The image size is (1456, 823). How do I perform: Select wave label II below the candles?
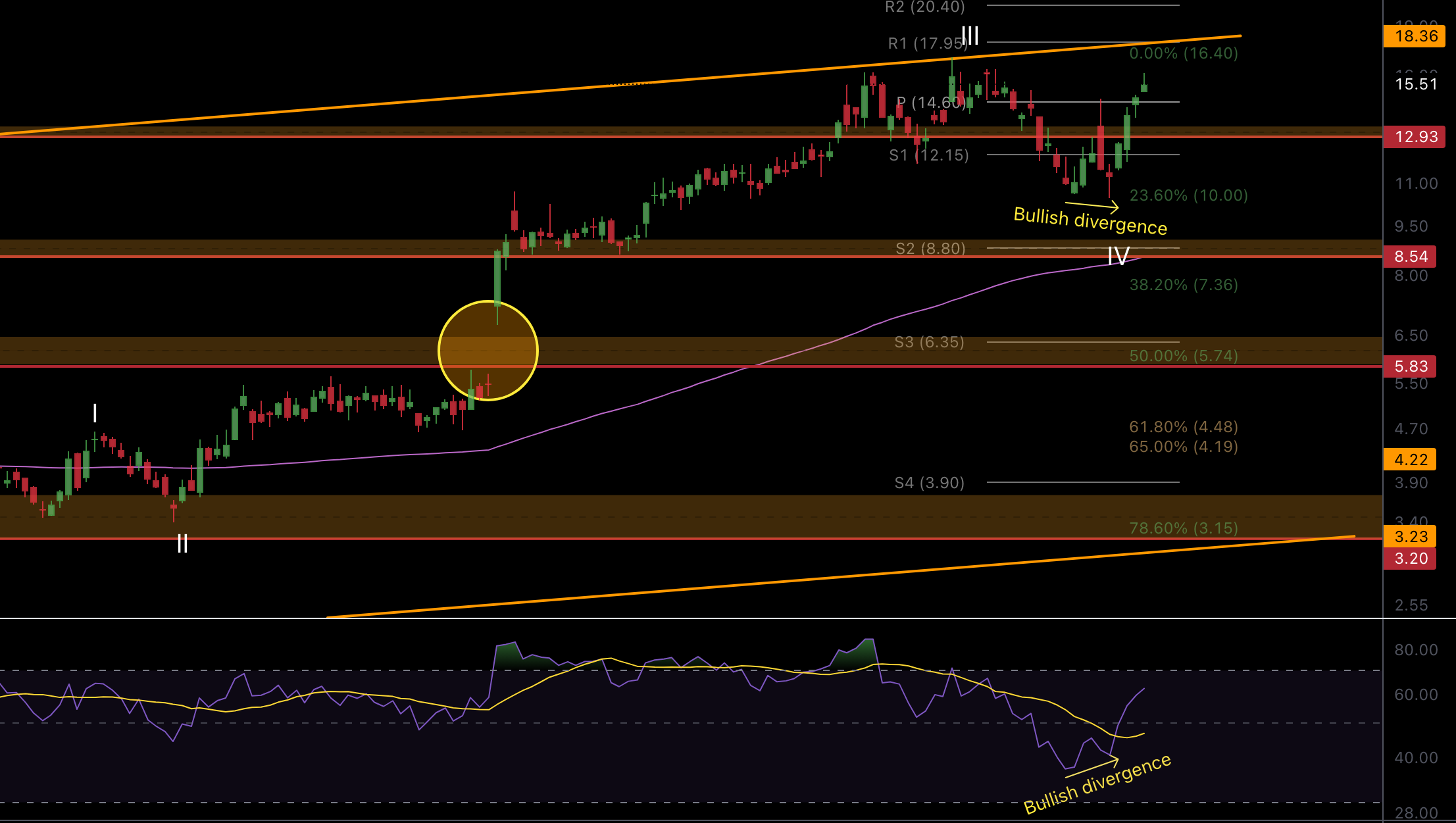pos(182,543)
